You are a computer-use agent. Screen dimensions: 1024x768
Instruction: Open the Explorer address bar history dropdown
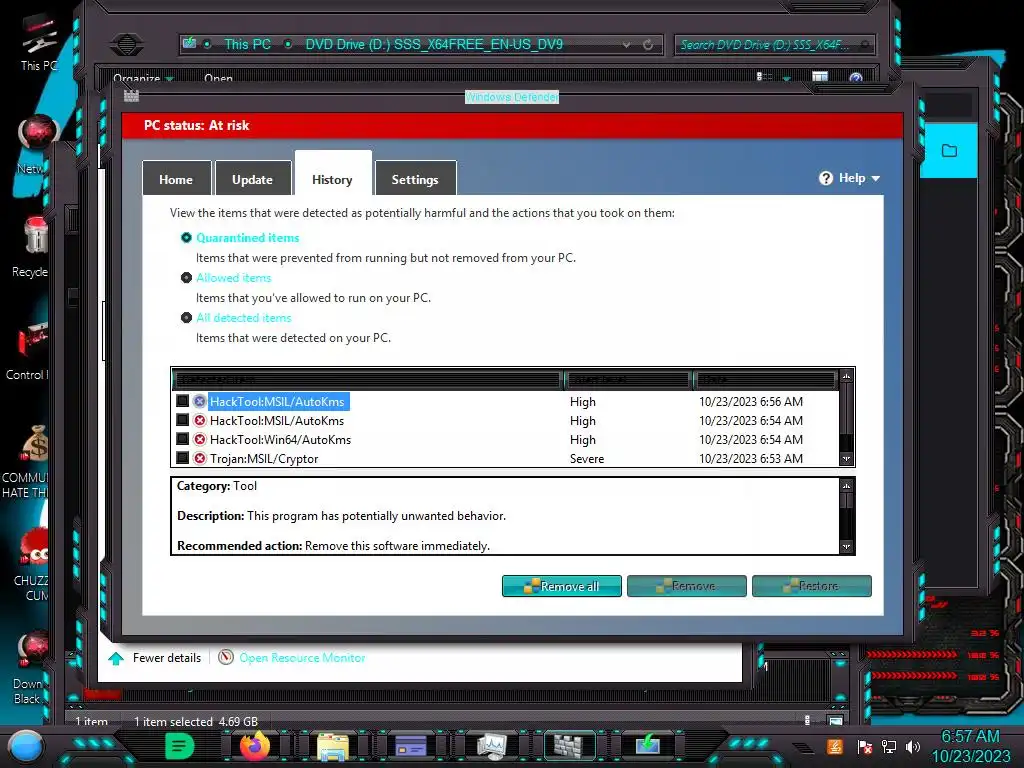[626, 44]
